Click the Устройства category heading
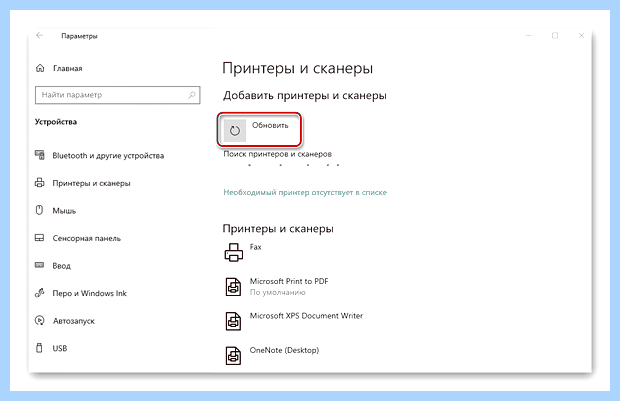The width and height of the screenshot is (620, 401). click(x=56, y=122)
